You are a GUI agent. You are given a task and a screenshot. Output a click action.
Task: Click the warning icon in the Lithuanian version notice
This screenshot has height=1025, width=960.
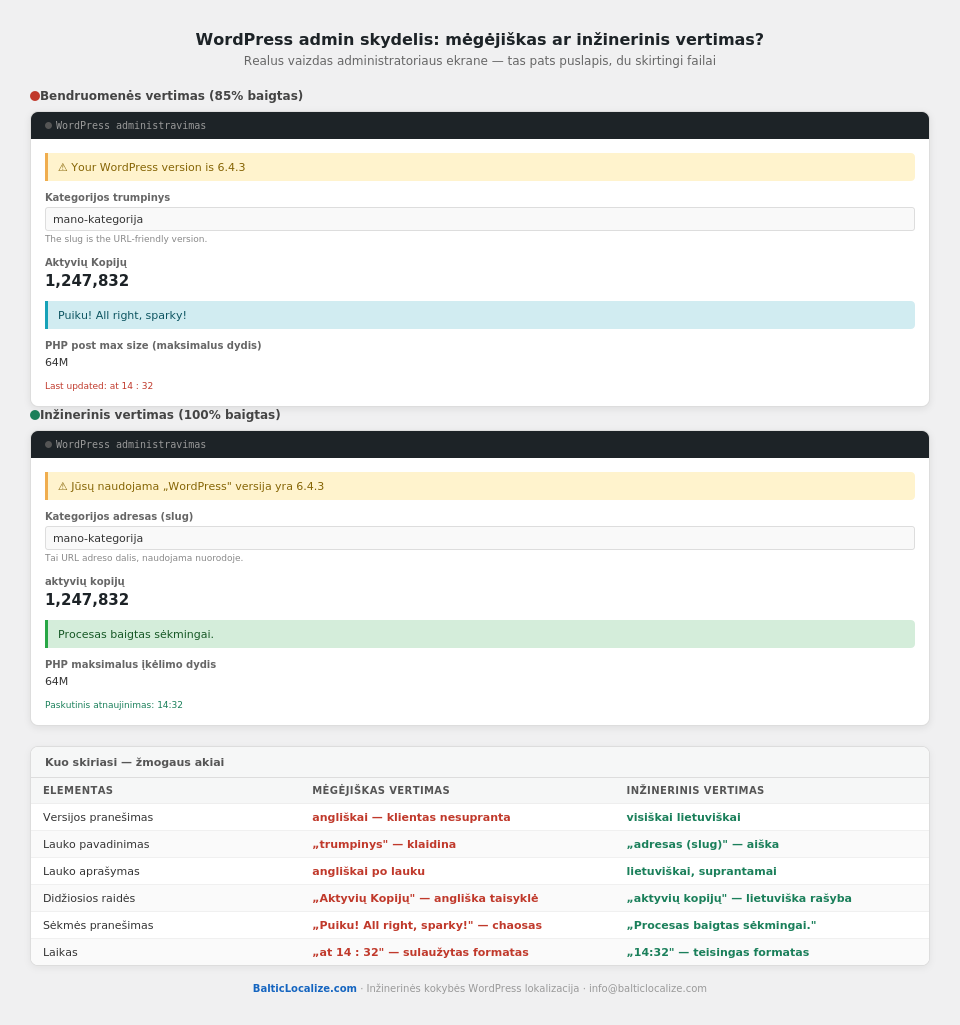point(63,486)
